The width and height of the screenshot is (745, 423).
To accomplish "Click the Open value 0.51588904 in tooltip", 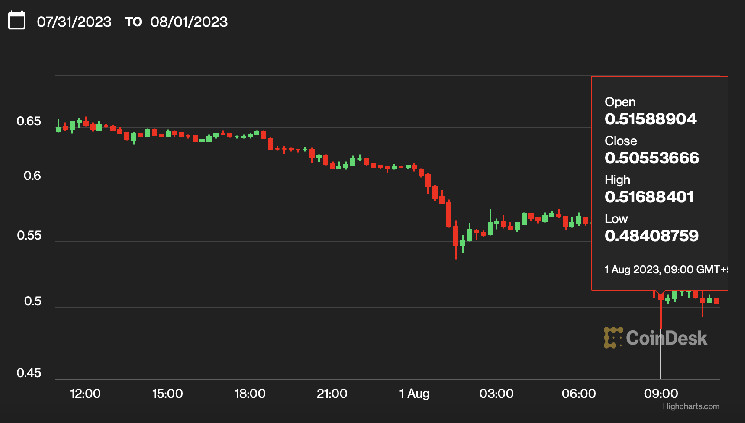I will click(x=651, y=119).
